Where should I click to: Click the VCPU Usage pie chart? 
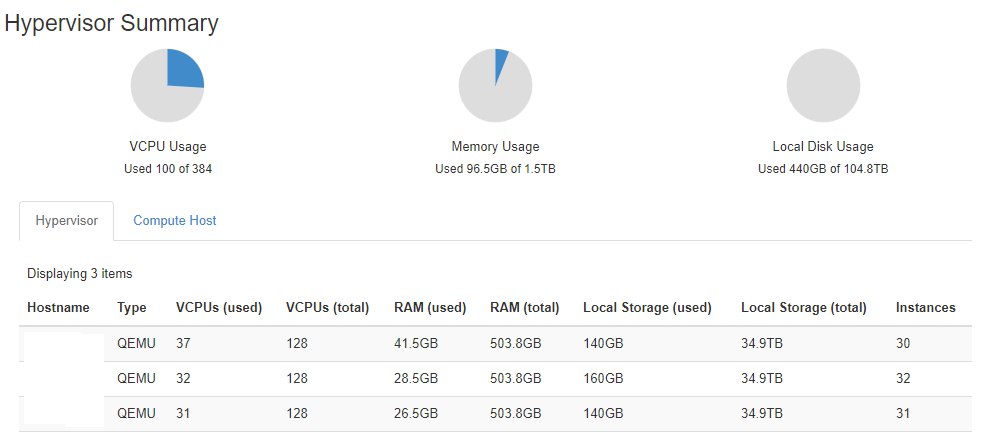tap(168, 85)
